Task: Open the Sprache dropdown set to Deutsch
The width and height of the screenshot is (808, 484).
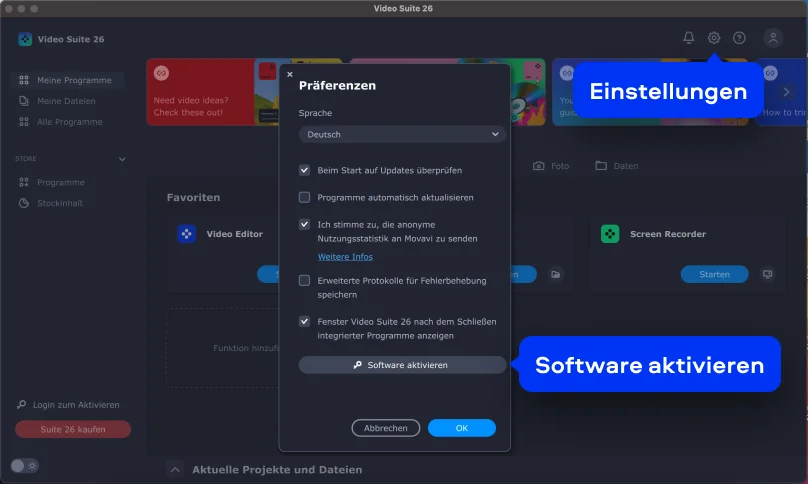Action: [x=402, y=134]
